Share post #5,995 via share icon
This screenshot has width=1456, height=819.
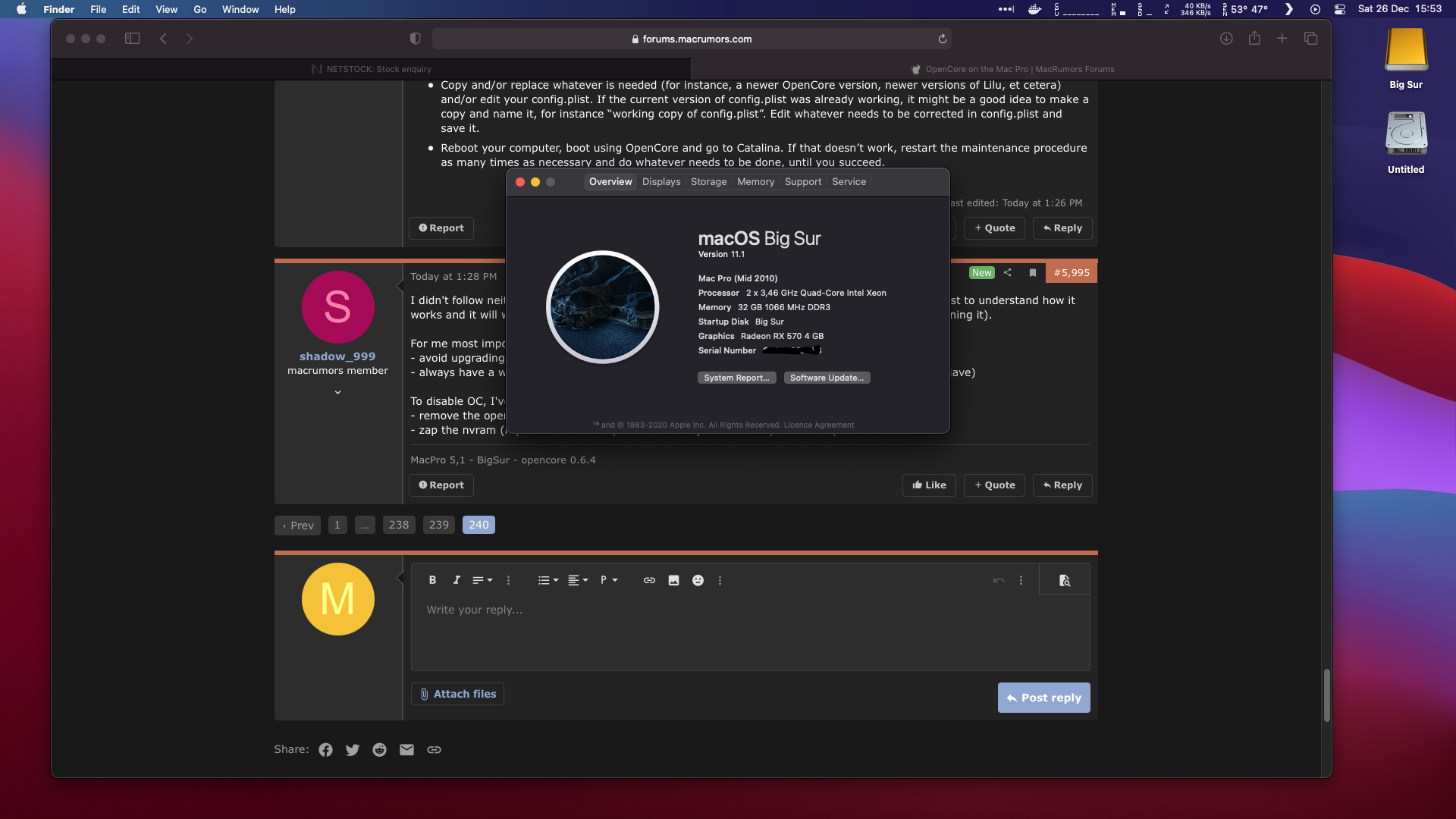coord(1007,273)
